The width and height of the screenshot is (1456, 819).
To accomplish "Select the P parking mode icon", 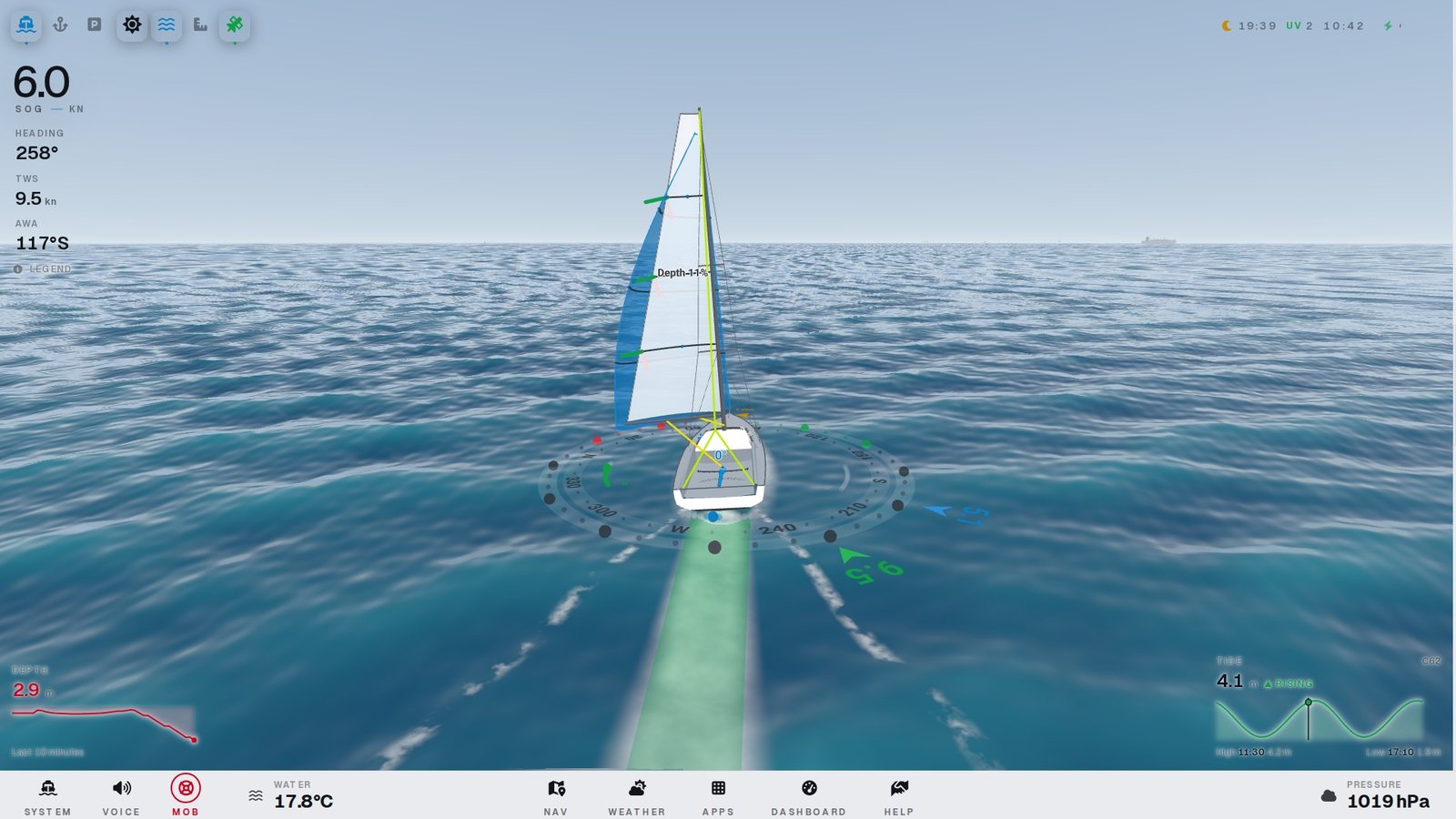I will (94, 25).
